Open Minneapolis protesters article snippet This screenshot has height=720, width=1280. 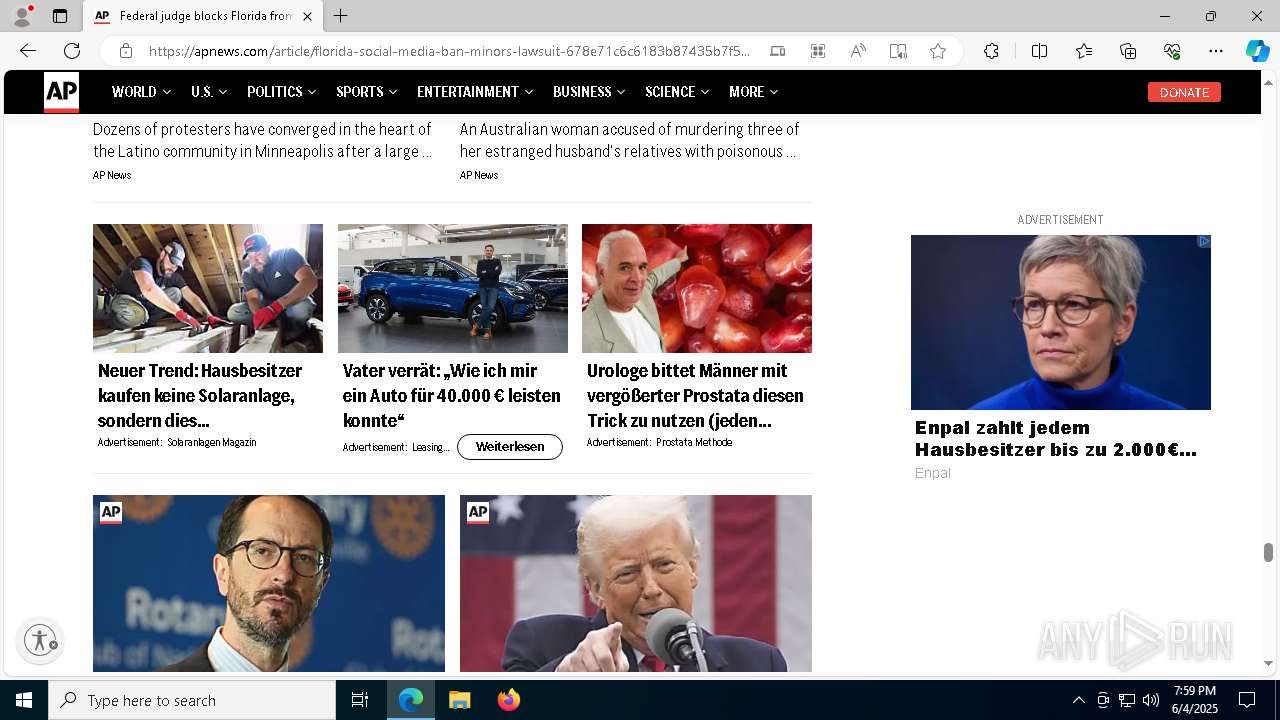click(x=262, y=140)
